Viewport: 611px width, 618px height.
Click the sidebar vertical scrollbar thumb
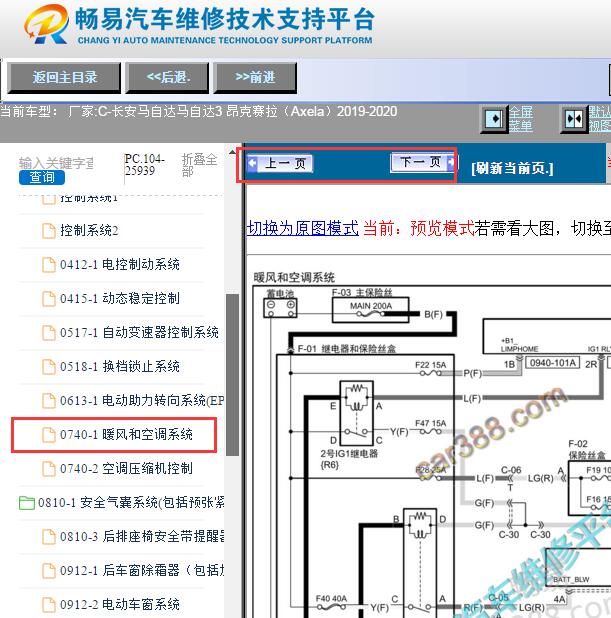click(x=233, y=375)
